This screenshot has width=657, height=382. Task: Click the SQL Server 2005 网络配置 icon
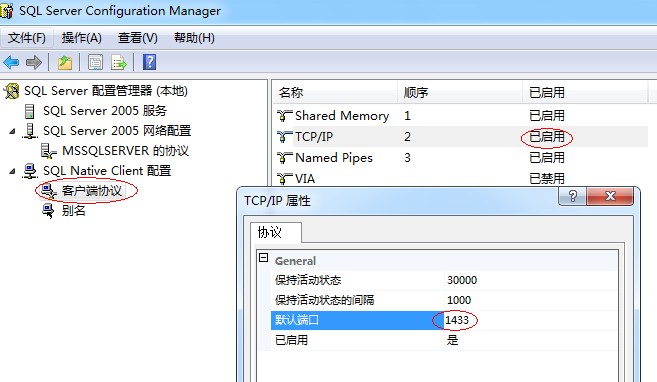[x=30, y=131]
